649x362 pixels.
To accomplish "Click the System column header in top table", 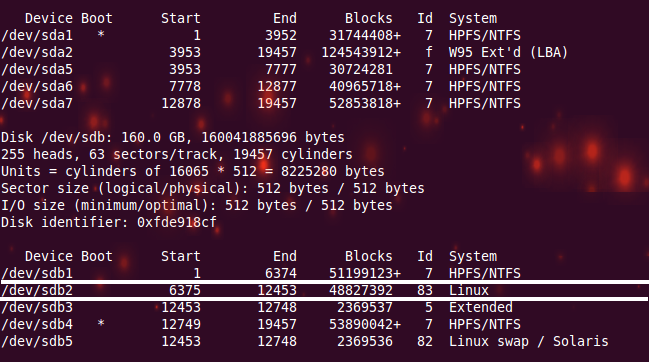I will [473, 19].
